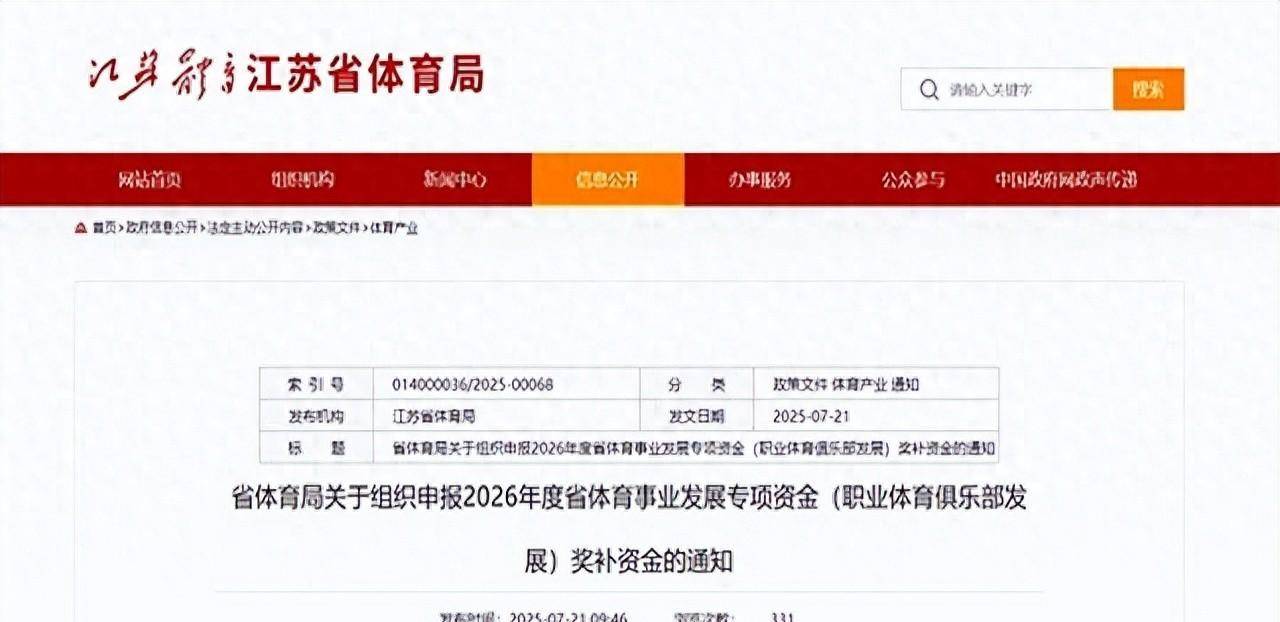Click the publish time 2025-07-21 09:46

568,617
